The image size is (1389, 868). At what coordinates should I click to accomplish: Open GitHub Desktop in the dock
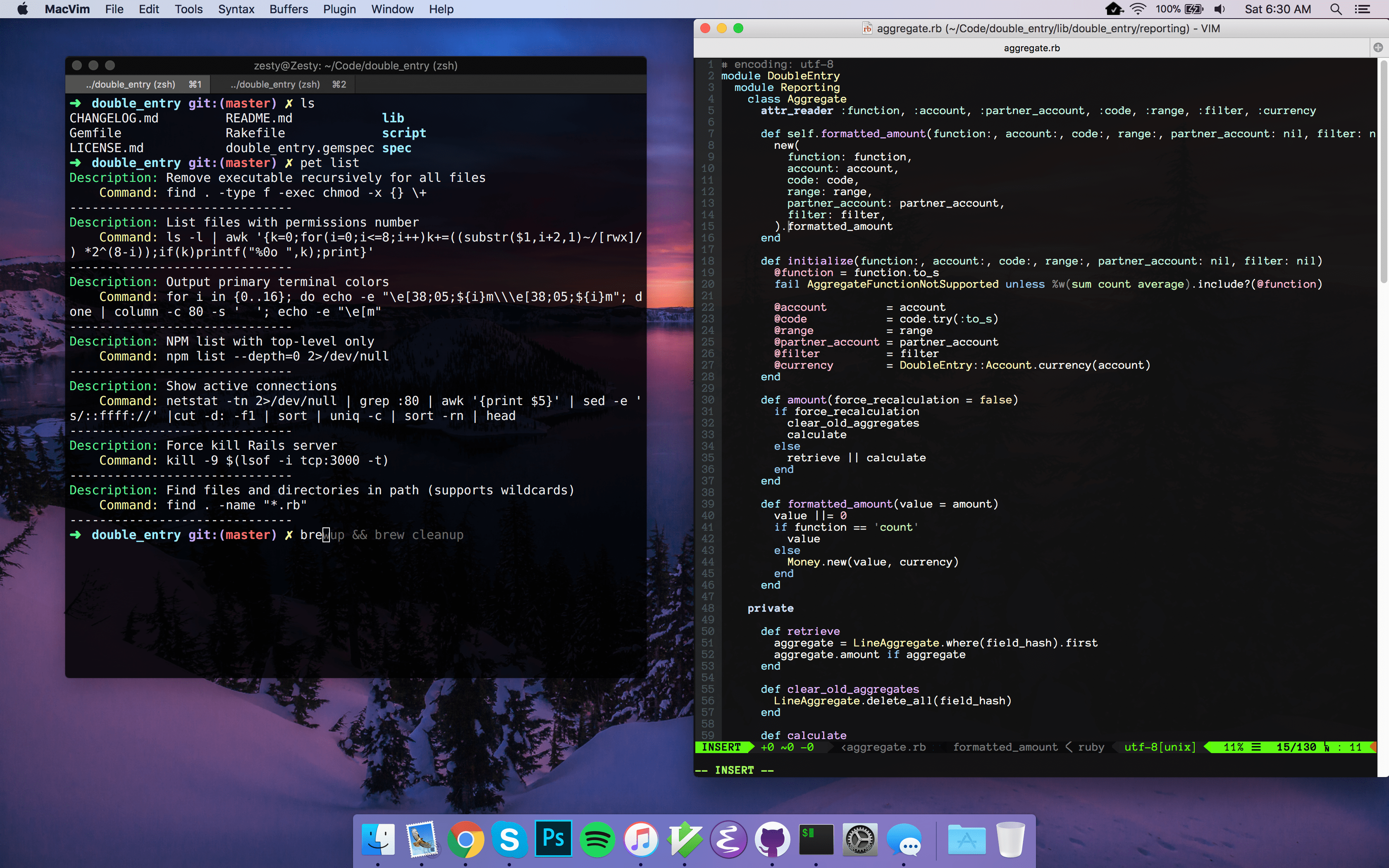772,839
